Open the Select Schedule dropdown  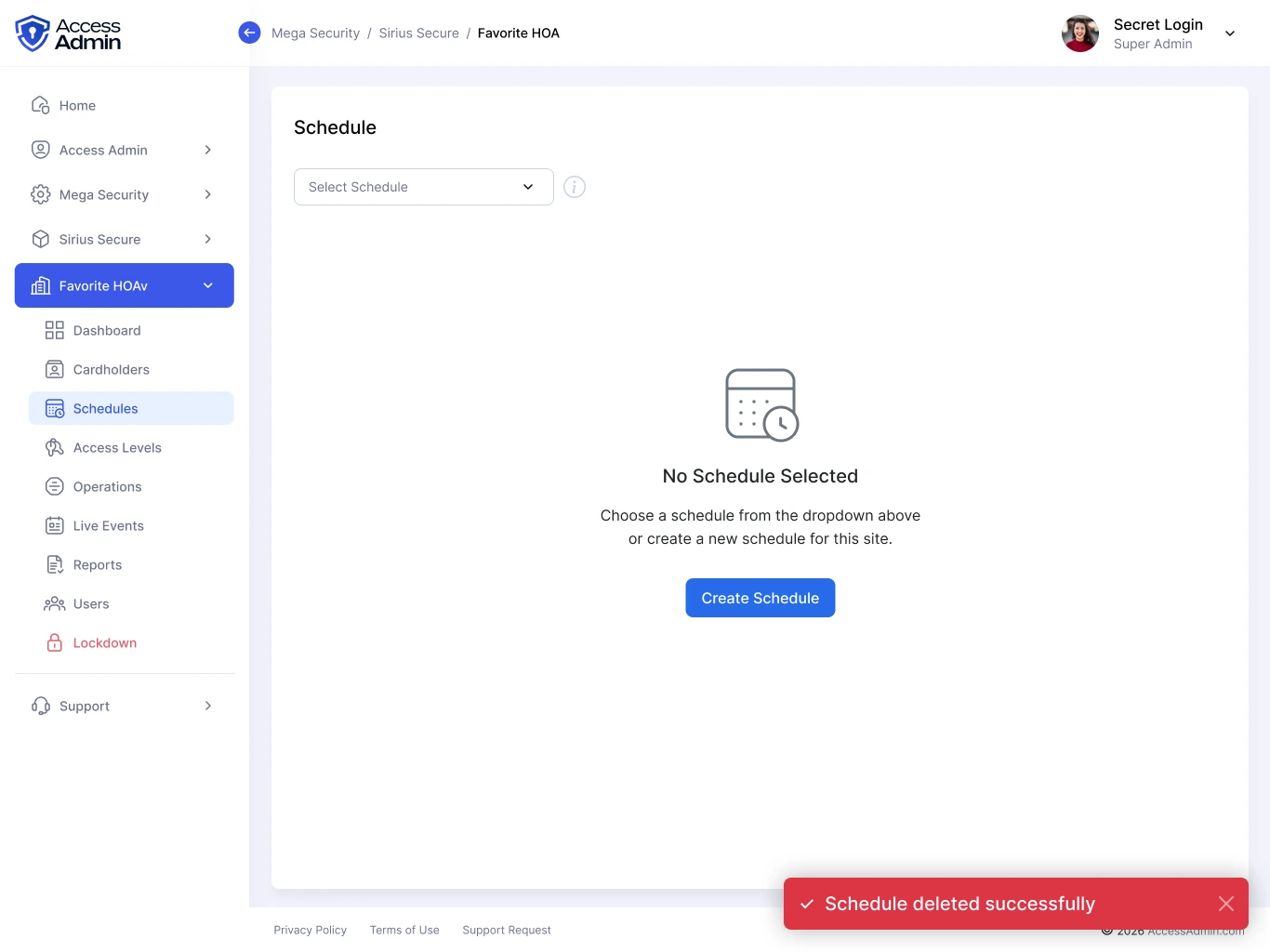click(x=424, y=187)
